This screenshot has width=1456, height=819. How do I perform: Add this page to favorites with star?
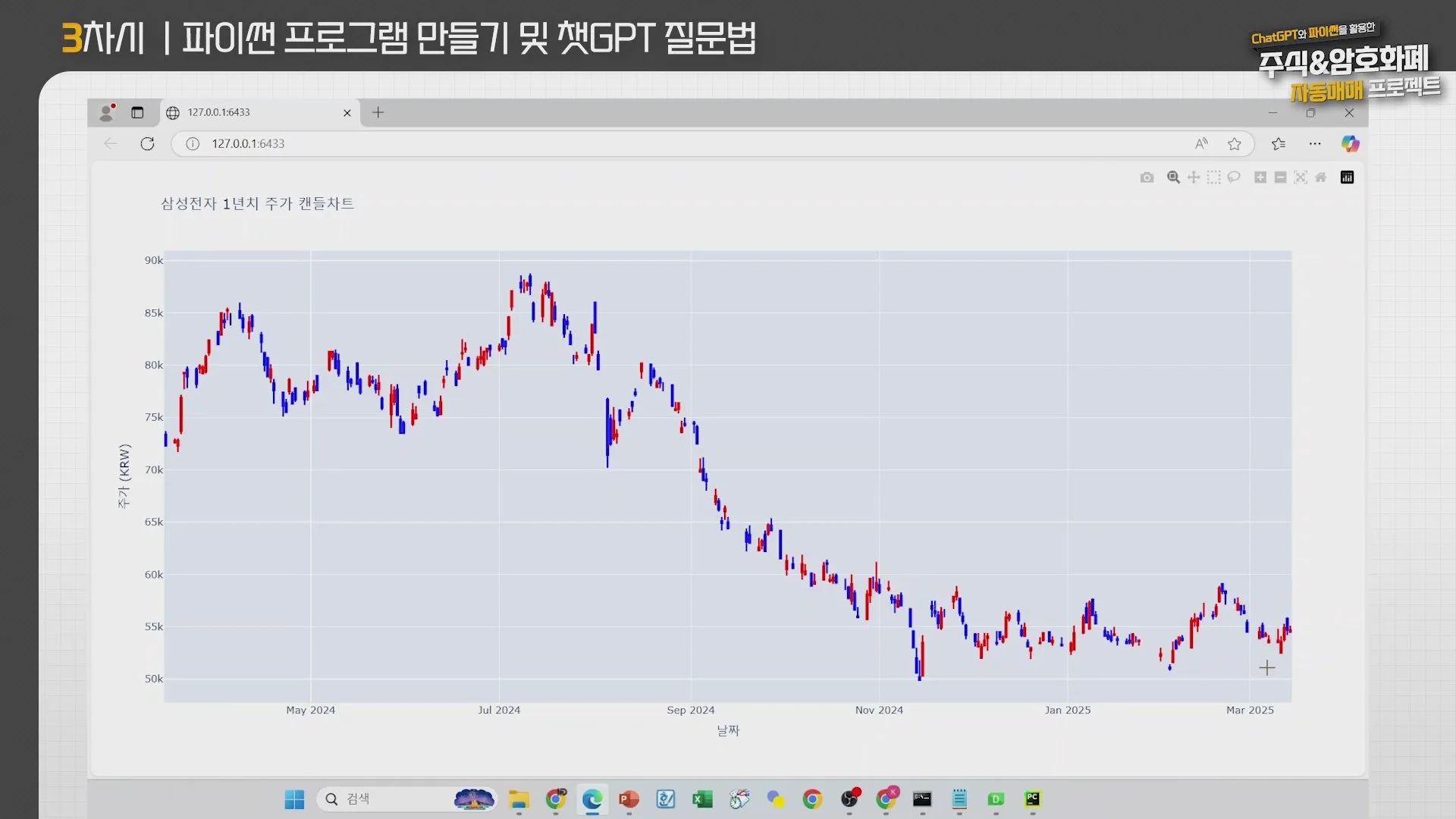pyautogui.click(x=1235, y=144)
